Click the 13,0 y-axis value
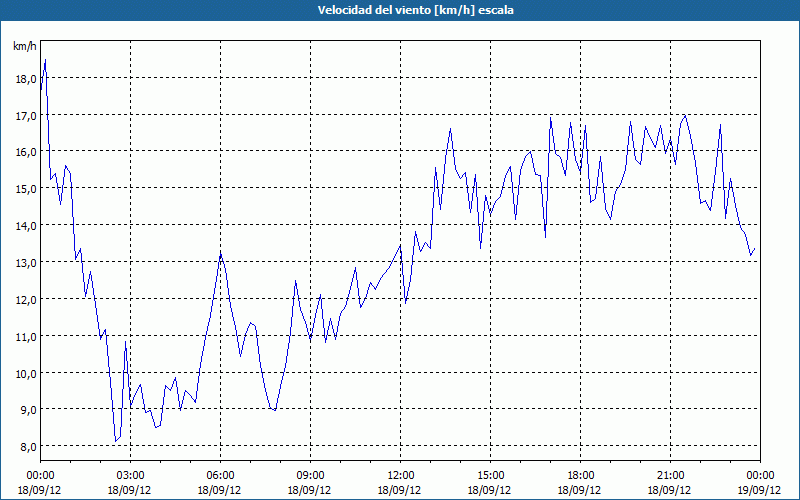The image size is (800, 500). [x=26, y=263]
